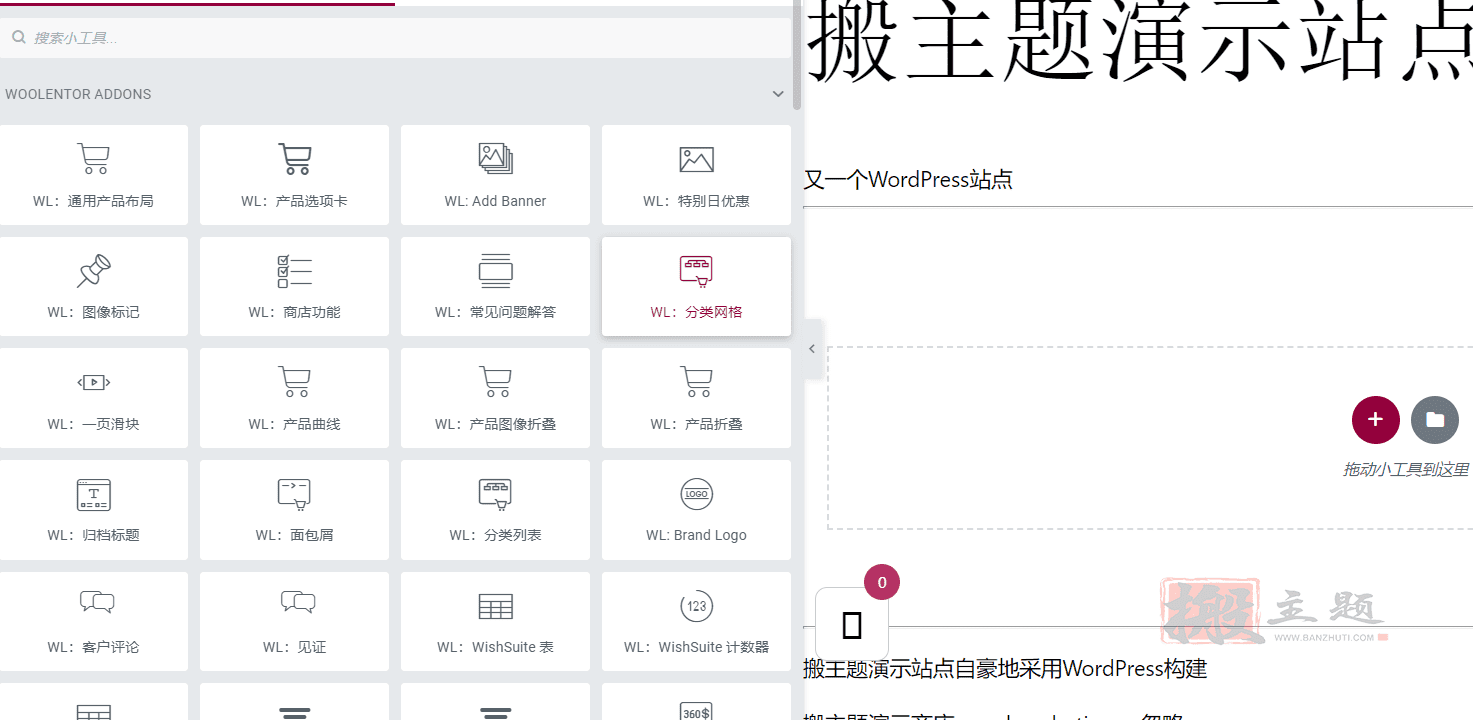The width and height of the screenshot is (1473, 720).
Task: Pick the WL WishSuite 计数器 widget
Action: coord(696,621)
